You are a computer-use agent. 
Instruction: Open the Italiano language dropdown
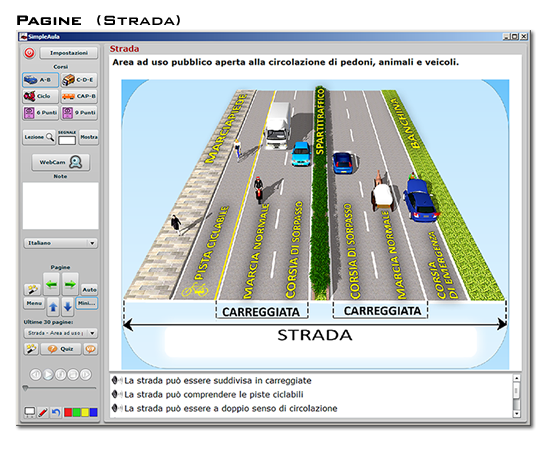[61, 243]
